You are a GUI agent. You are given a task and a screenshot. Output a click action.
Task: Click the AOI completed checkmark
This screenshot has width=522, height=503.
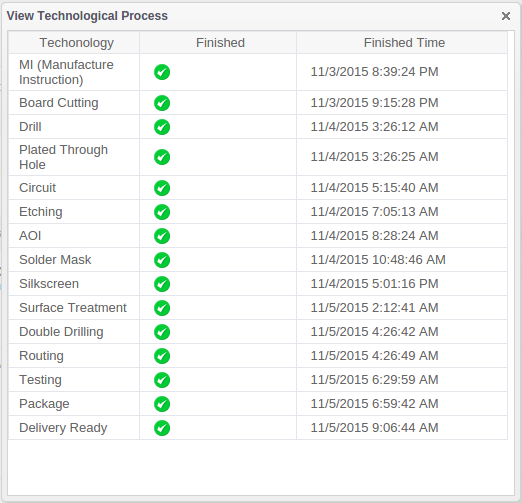162,236
